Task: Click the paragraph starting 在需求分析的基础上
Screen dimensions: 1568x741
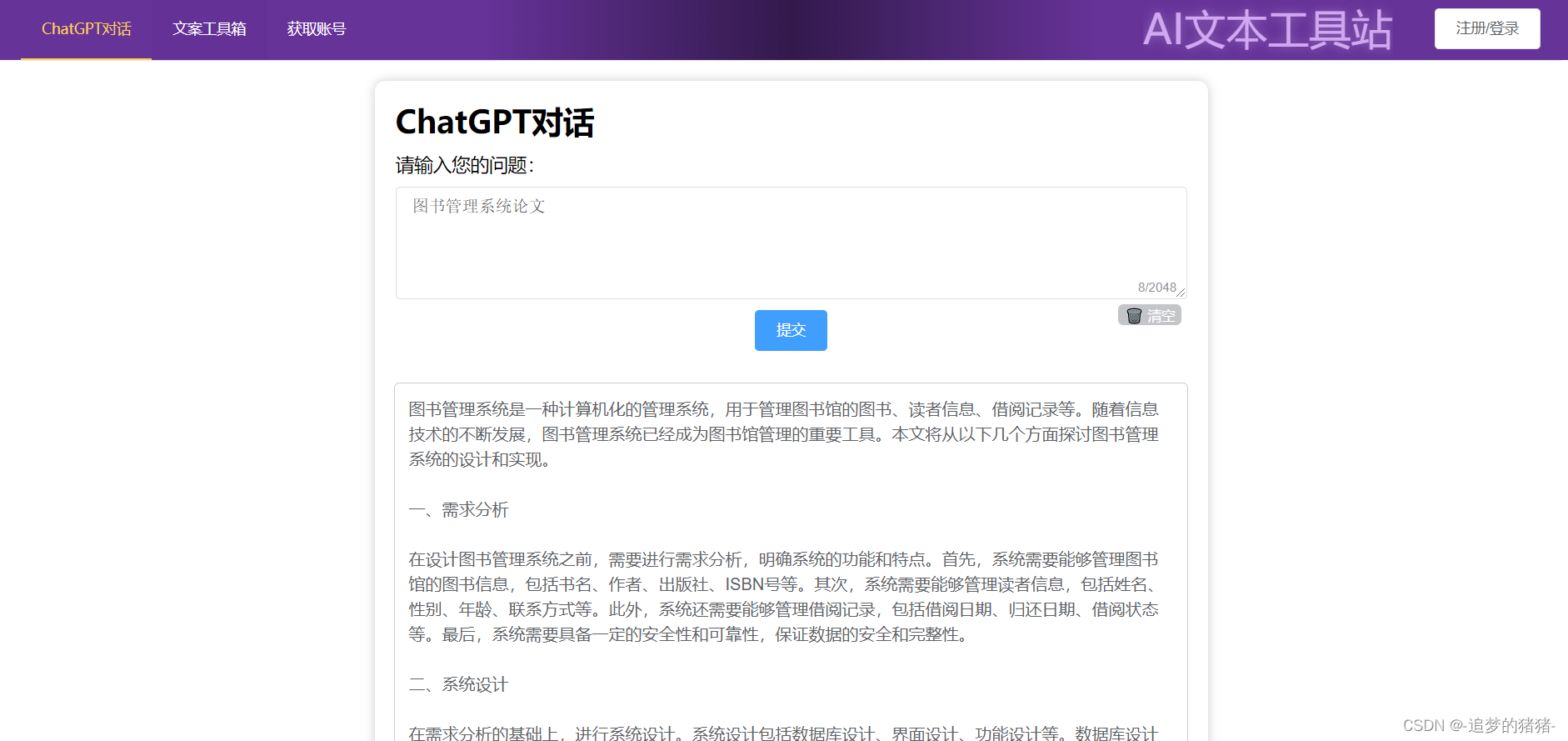Action: tap(784, 733)
